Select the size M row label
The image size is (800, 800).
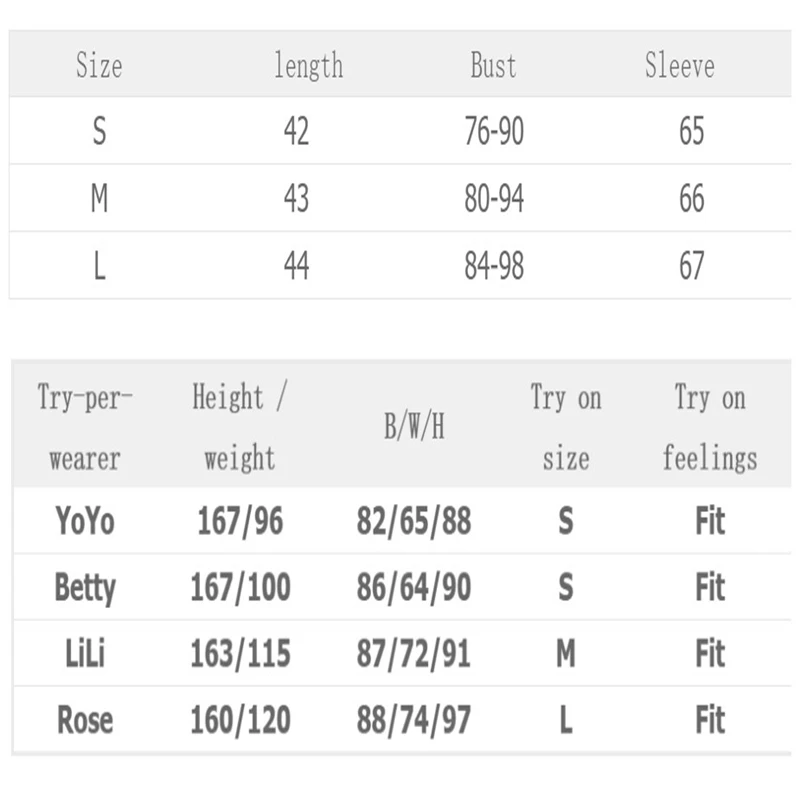click(99, 199)
